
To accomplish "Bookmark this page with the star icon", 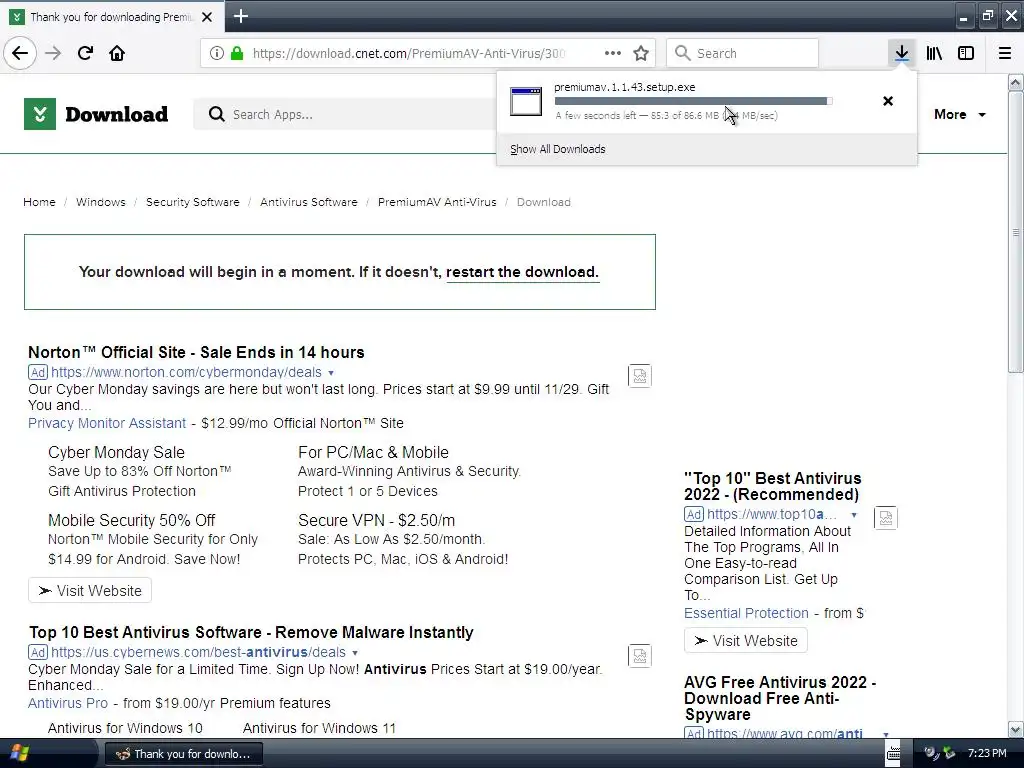I will coord(641,53).
